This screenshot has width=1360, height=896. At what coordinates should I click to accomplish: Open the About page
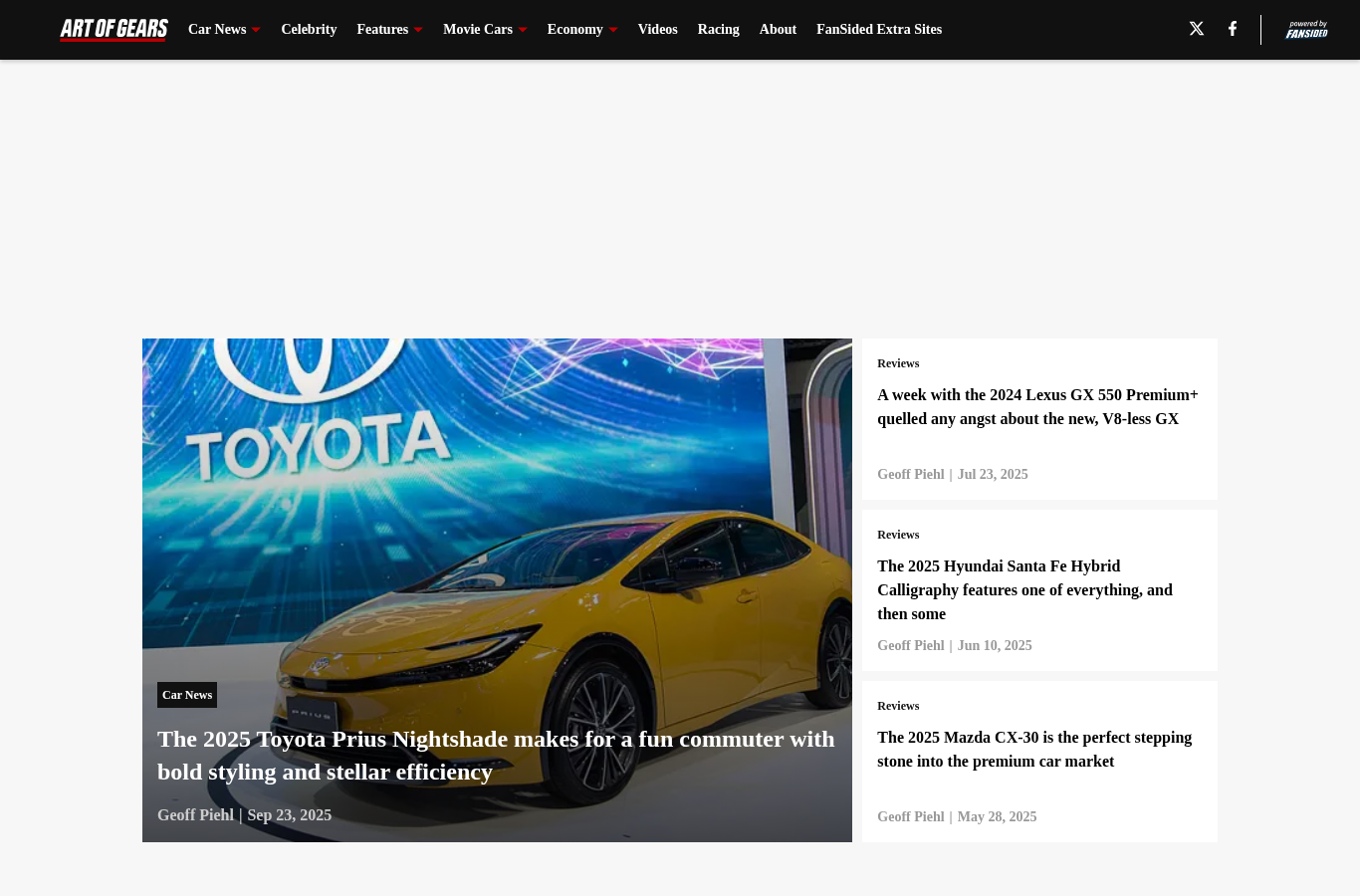778,30
